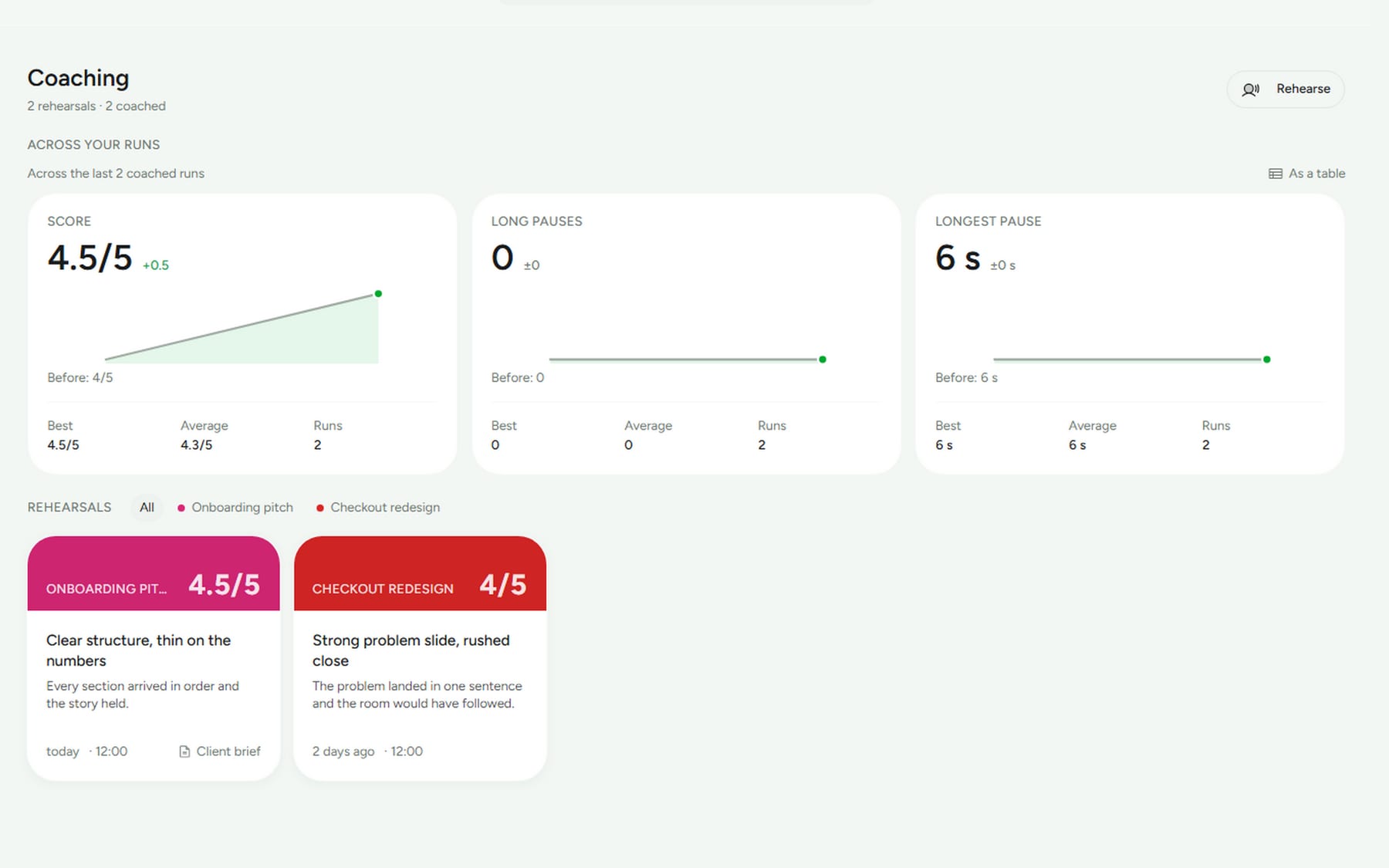Click the Longest Pause chart end point

point(1266,360)
